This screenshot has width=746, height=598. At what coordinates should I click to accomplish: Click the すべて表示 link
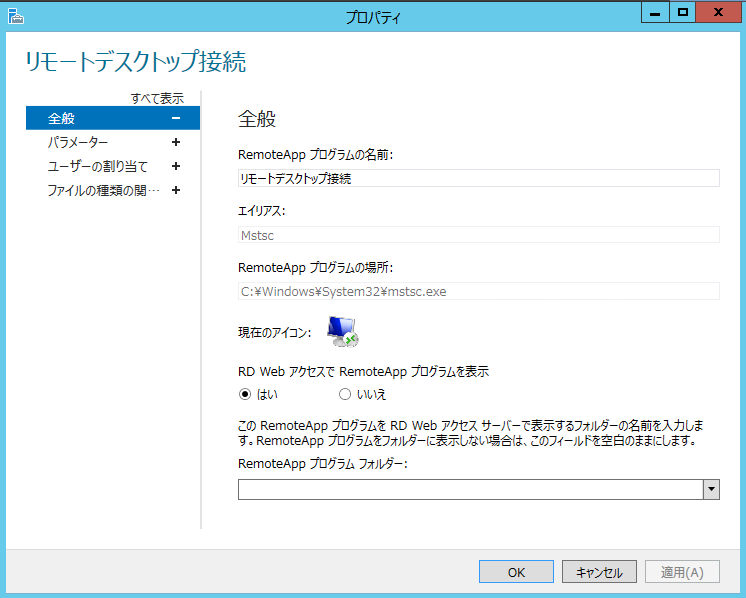pos(157,98)
